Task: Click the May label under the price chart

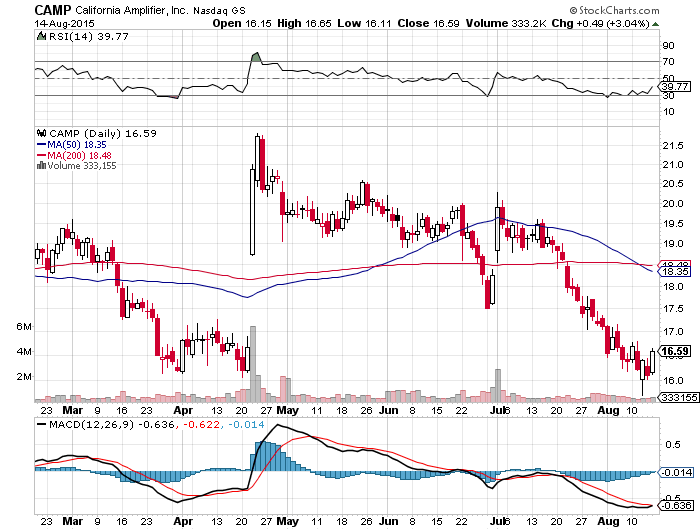Action: coord(288,410)
